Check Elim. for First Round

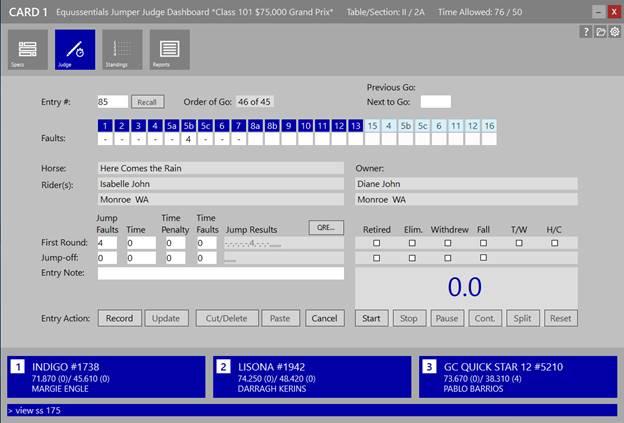point(412,243)
